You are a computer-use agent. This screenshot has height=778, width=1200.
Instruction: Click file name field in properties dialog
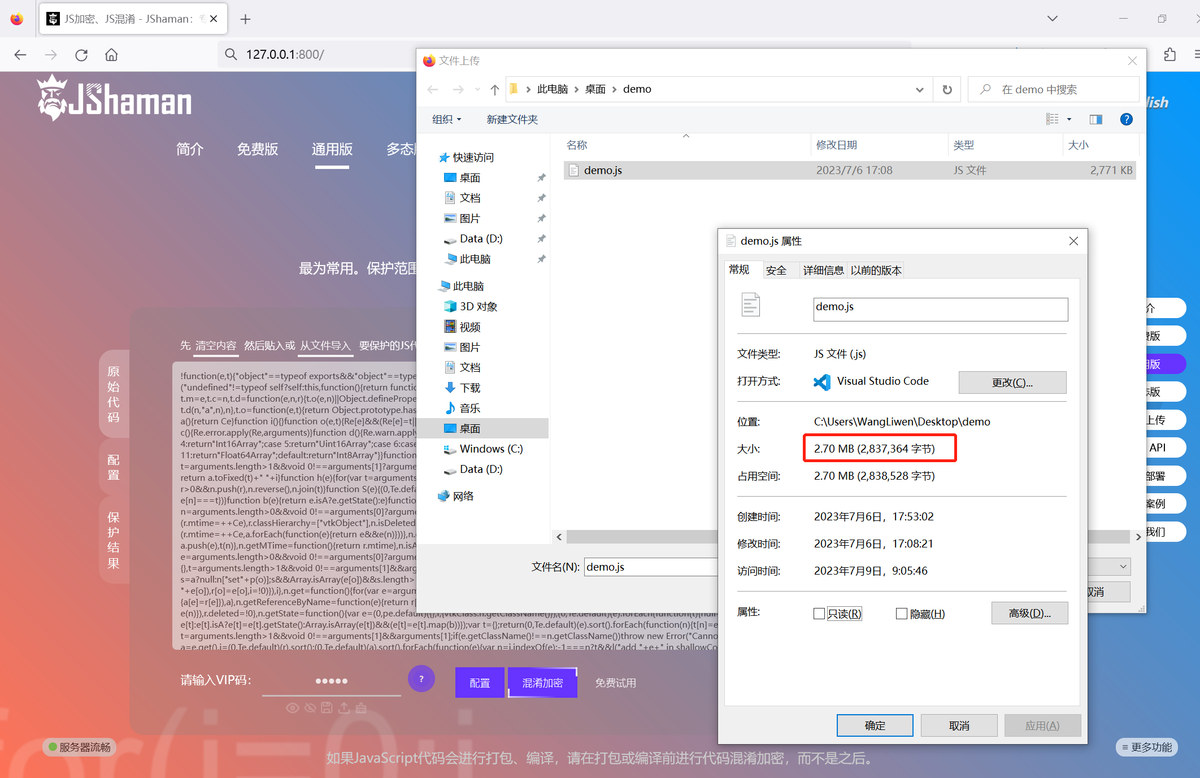tap(940, 308)
